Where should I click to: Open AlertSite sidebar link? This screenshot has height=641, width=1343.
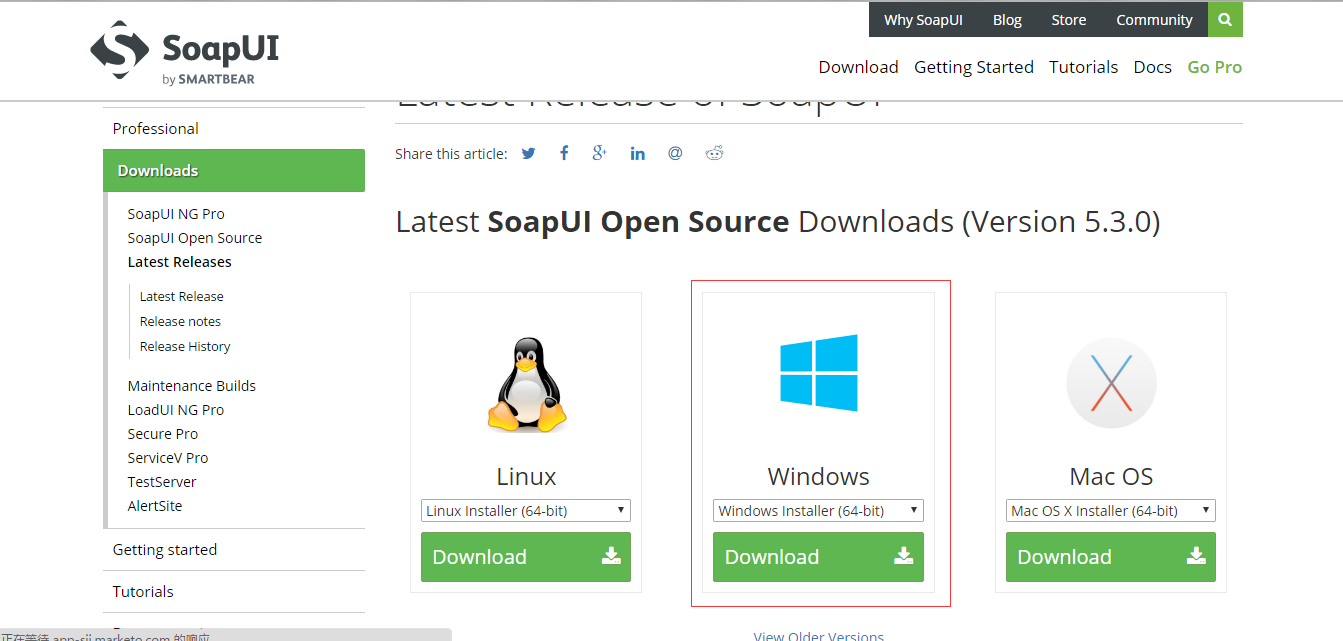coord(154,506)
